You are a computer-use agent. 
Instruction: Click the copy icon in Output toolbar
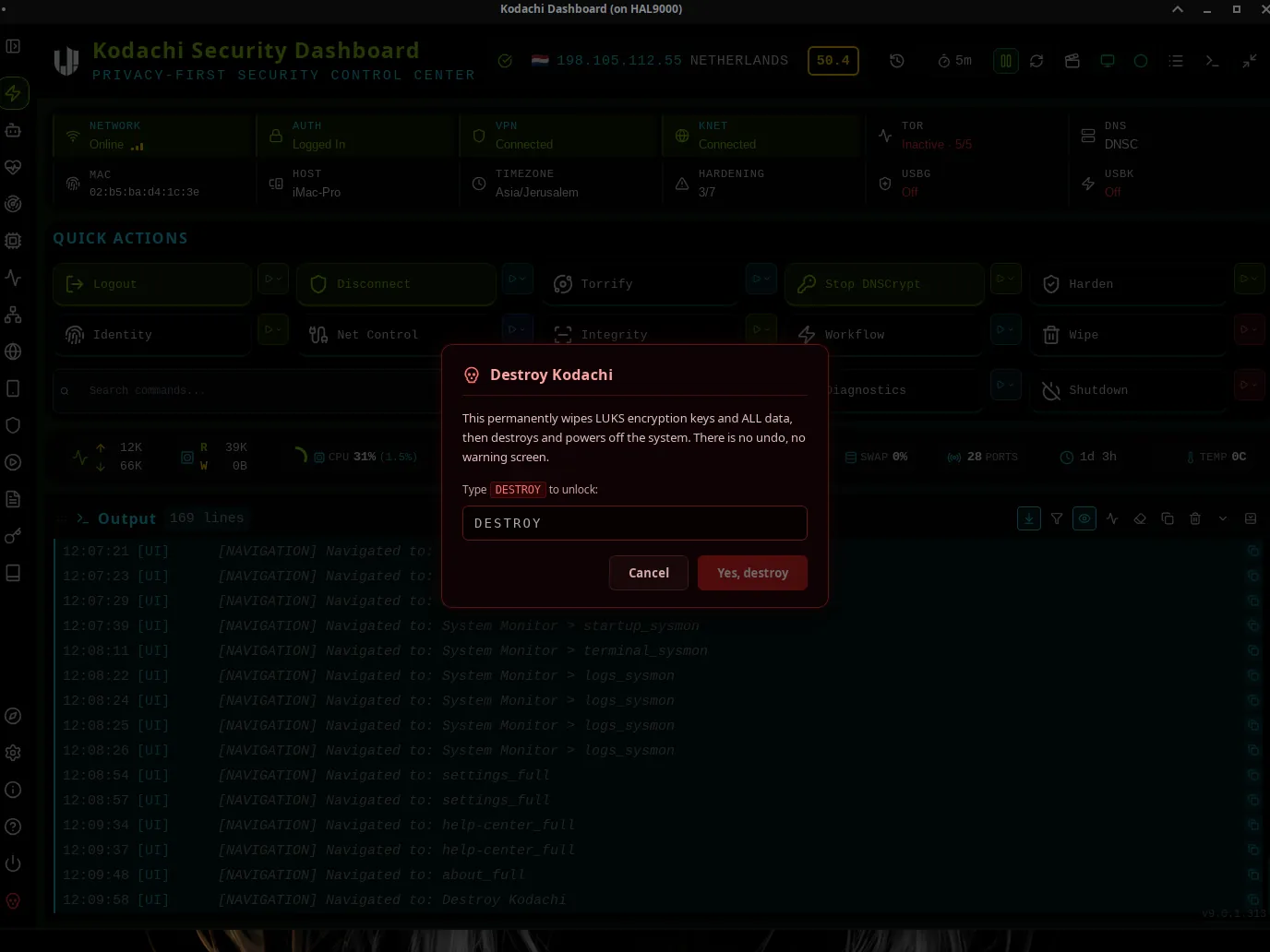tap(1168, 518)
